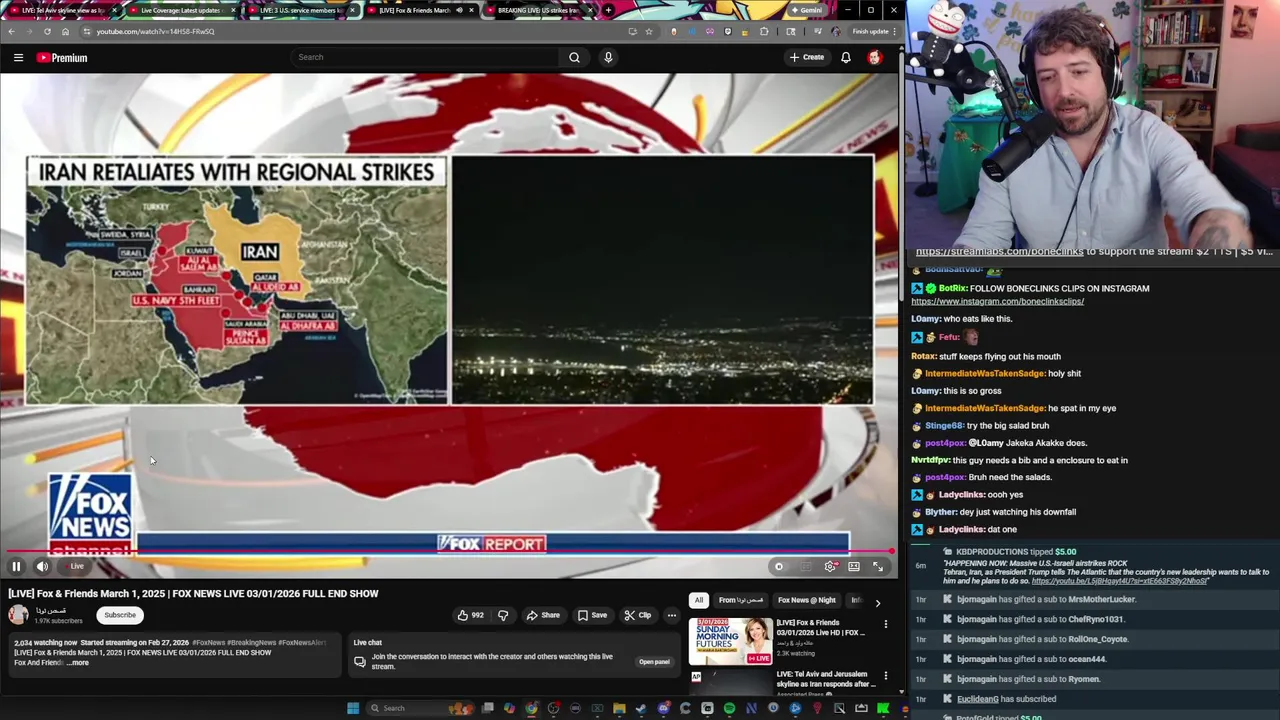Open the Gemini button in Chrome
Image resolution: width=1280 pixels, height=720 pixels.
click(x=806, y=10)
